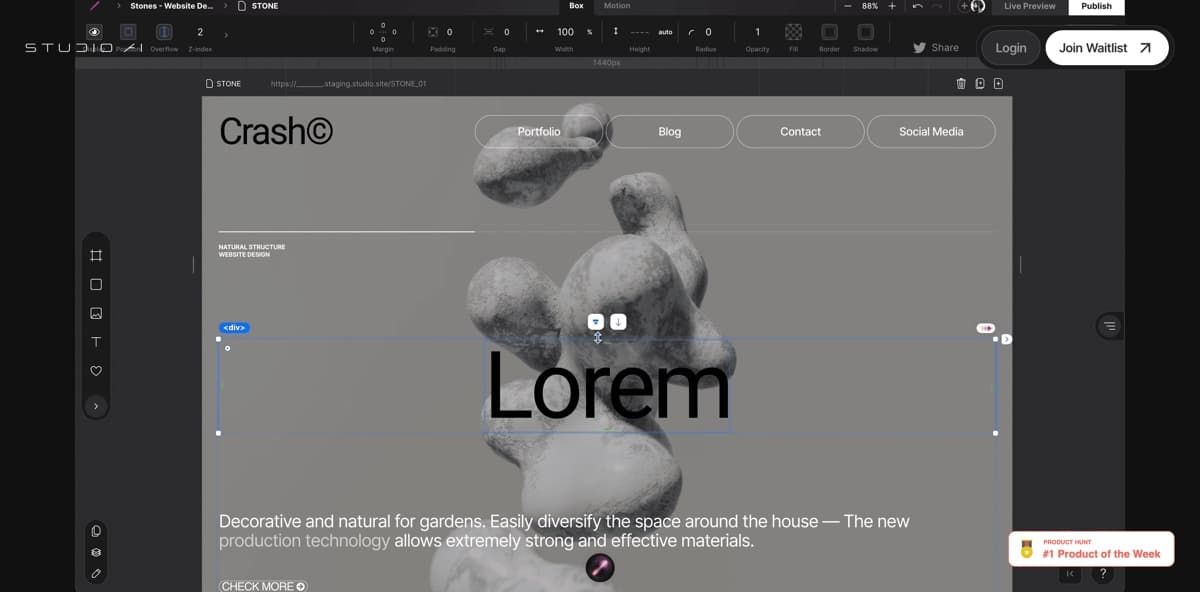Expand the left toolbar chevron

[x=96, y=406]
